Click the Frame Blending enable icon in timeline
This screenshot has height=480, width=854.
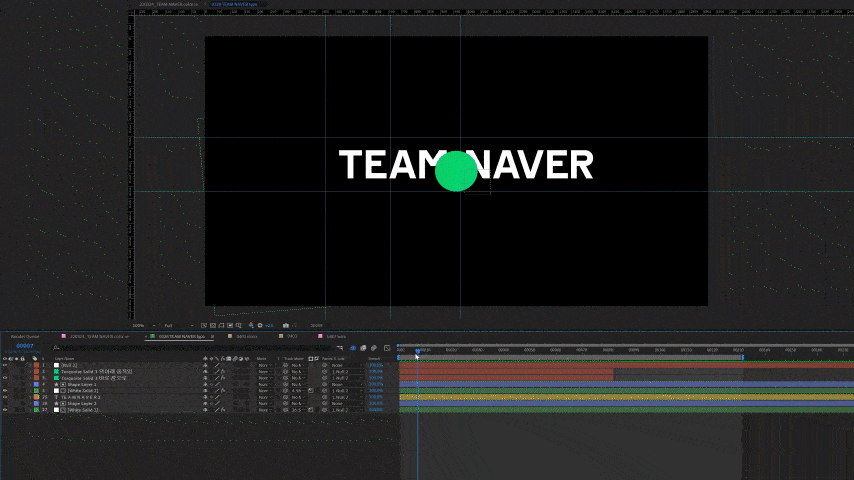[x=363, y=348]
